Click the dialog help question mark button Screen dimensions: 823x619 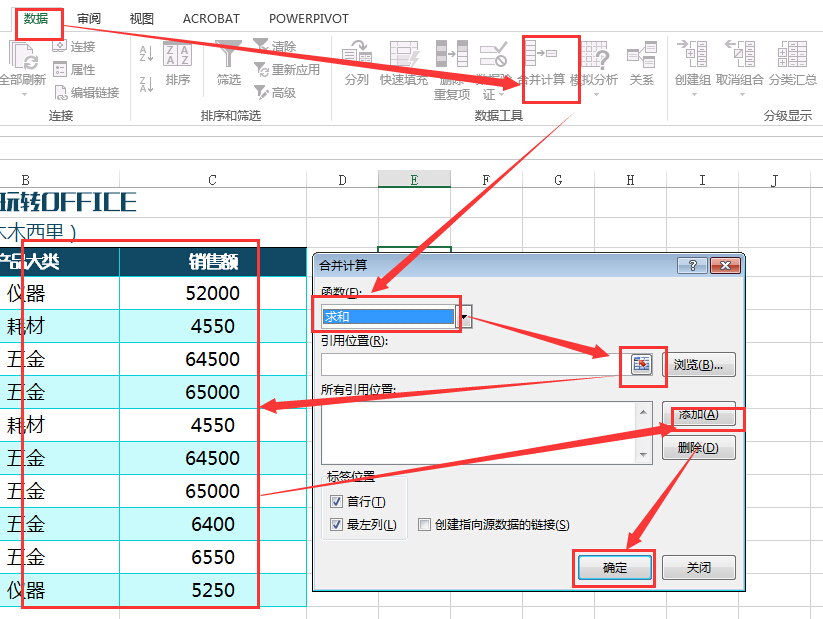click(x=692, y=266)
